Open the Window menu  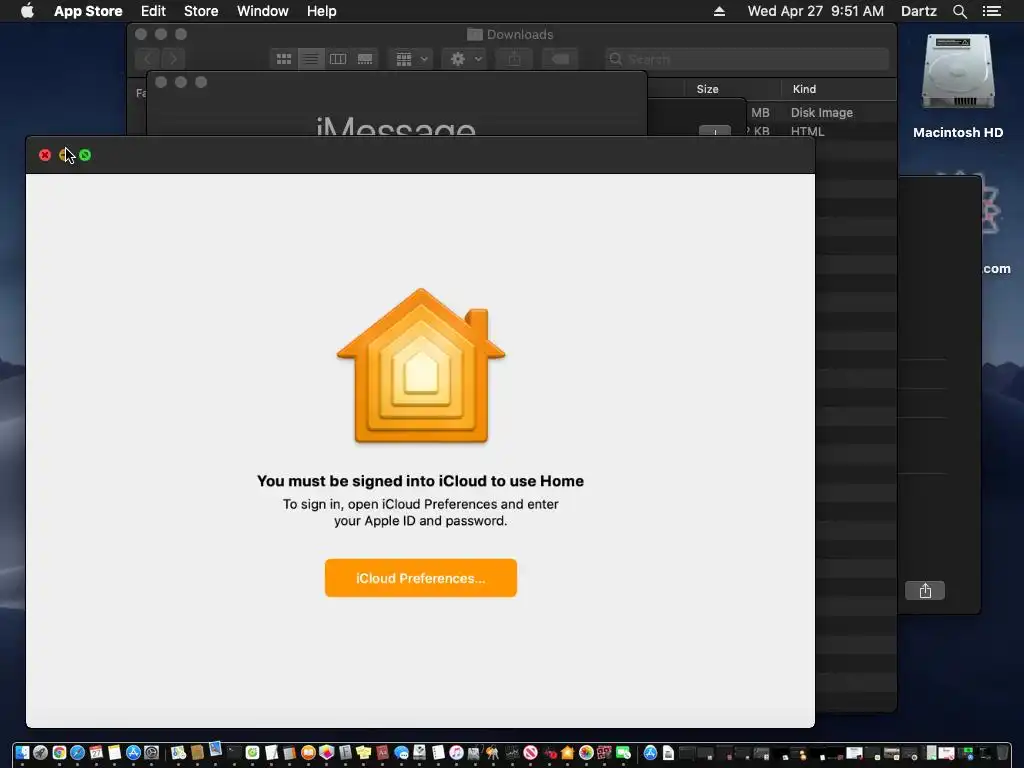263,11
